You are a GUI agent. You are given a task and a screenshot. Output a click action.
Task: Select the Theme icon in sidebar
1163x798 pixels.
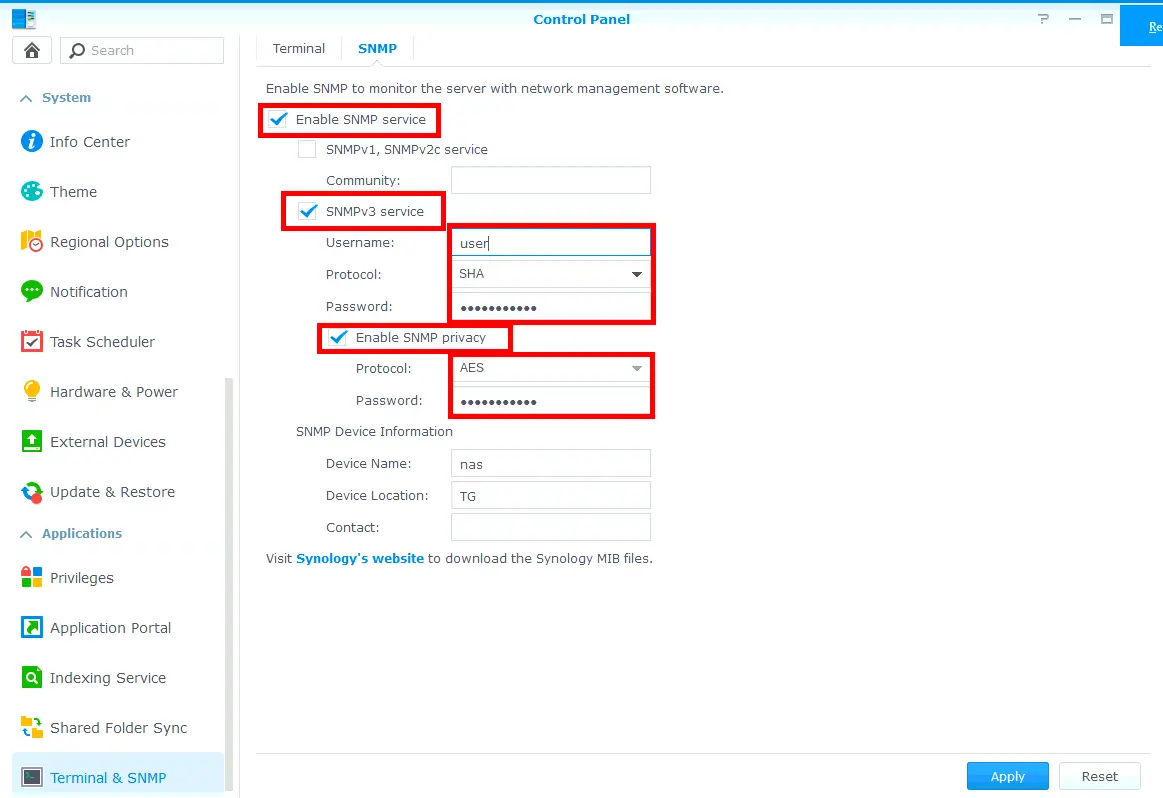pos(74,191)
